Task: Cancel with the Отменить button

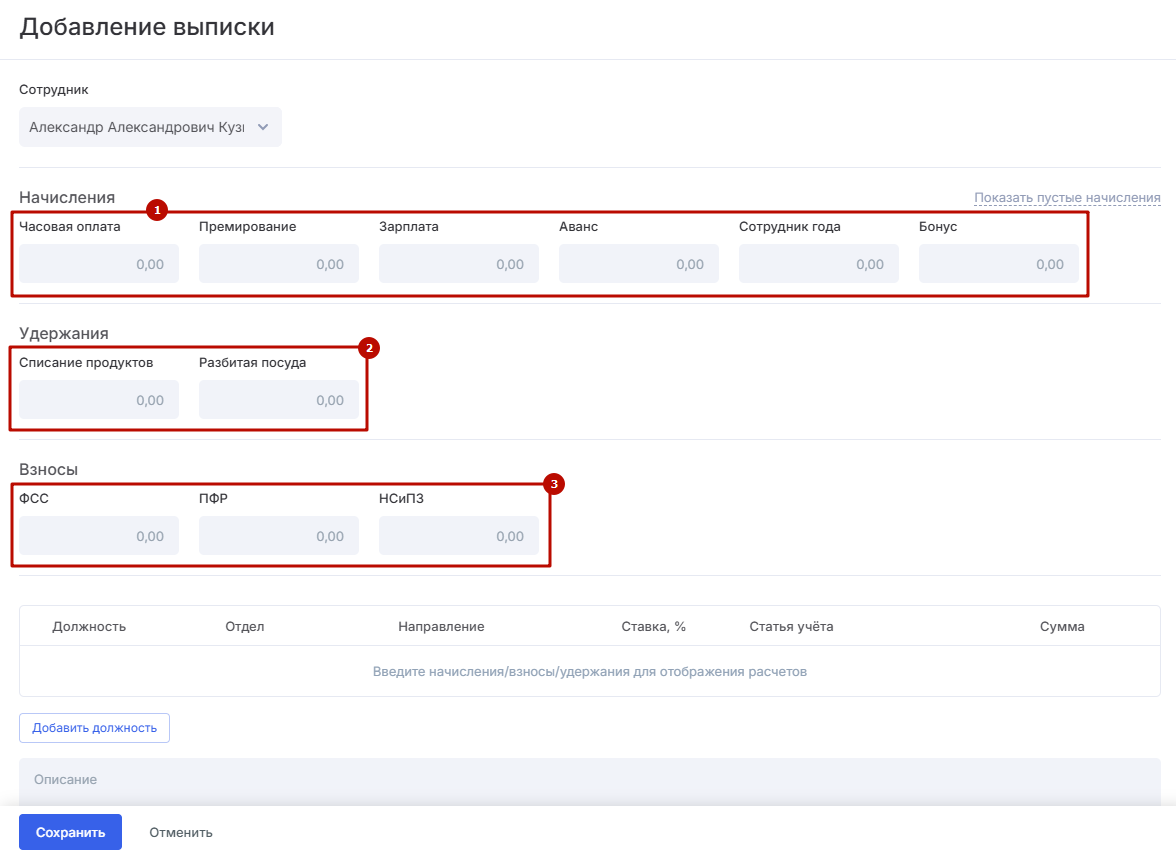Action: (181, 832)
